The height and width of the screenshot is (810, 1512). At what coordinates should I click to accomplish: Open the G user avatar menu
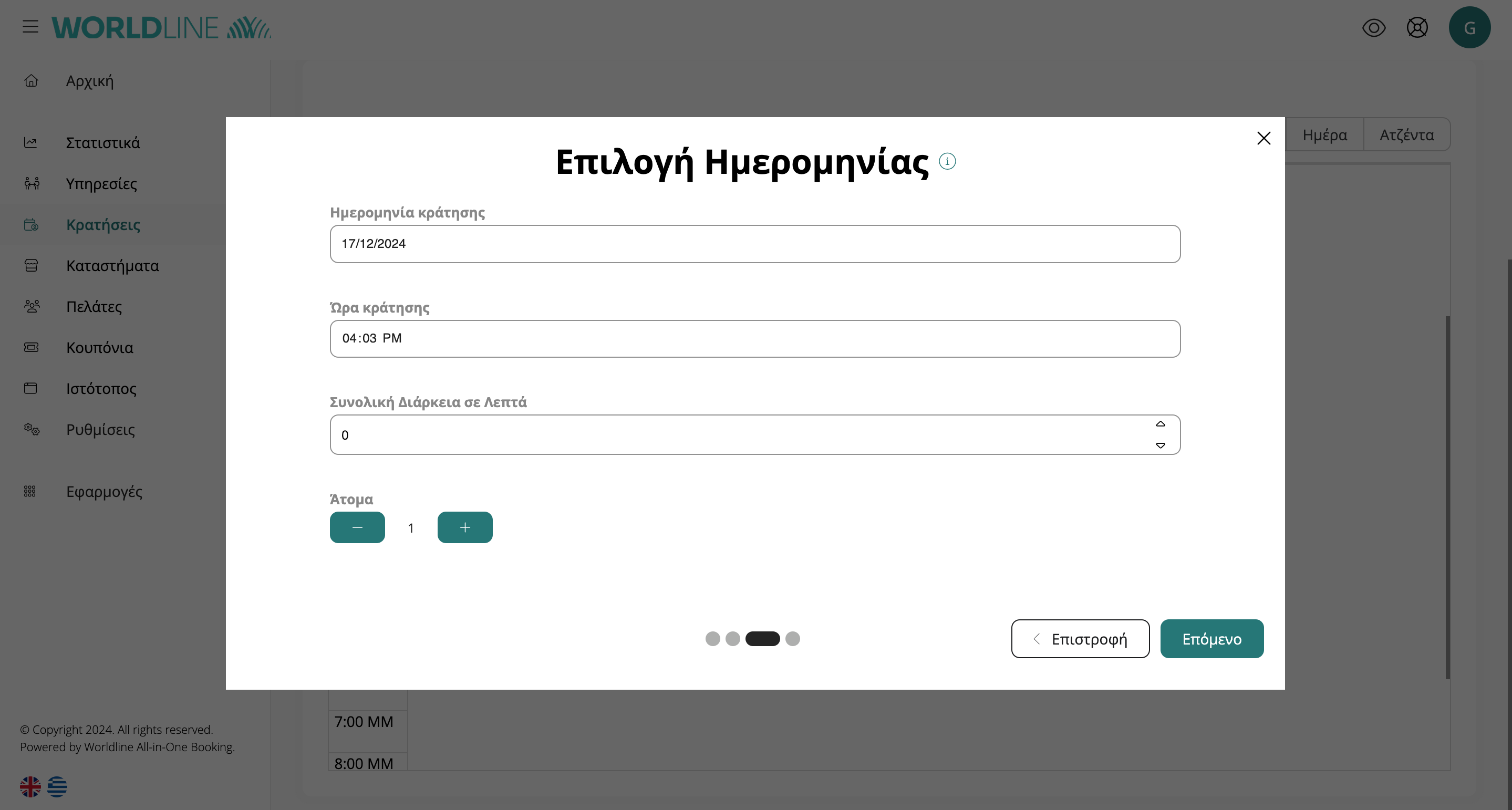1469,28
